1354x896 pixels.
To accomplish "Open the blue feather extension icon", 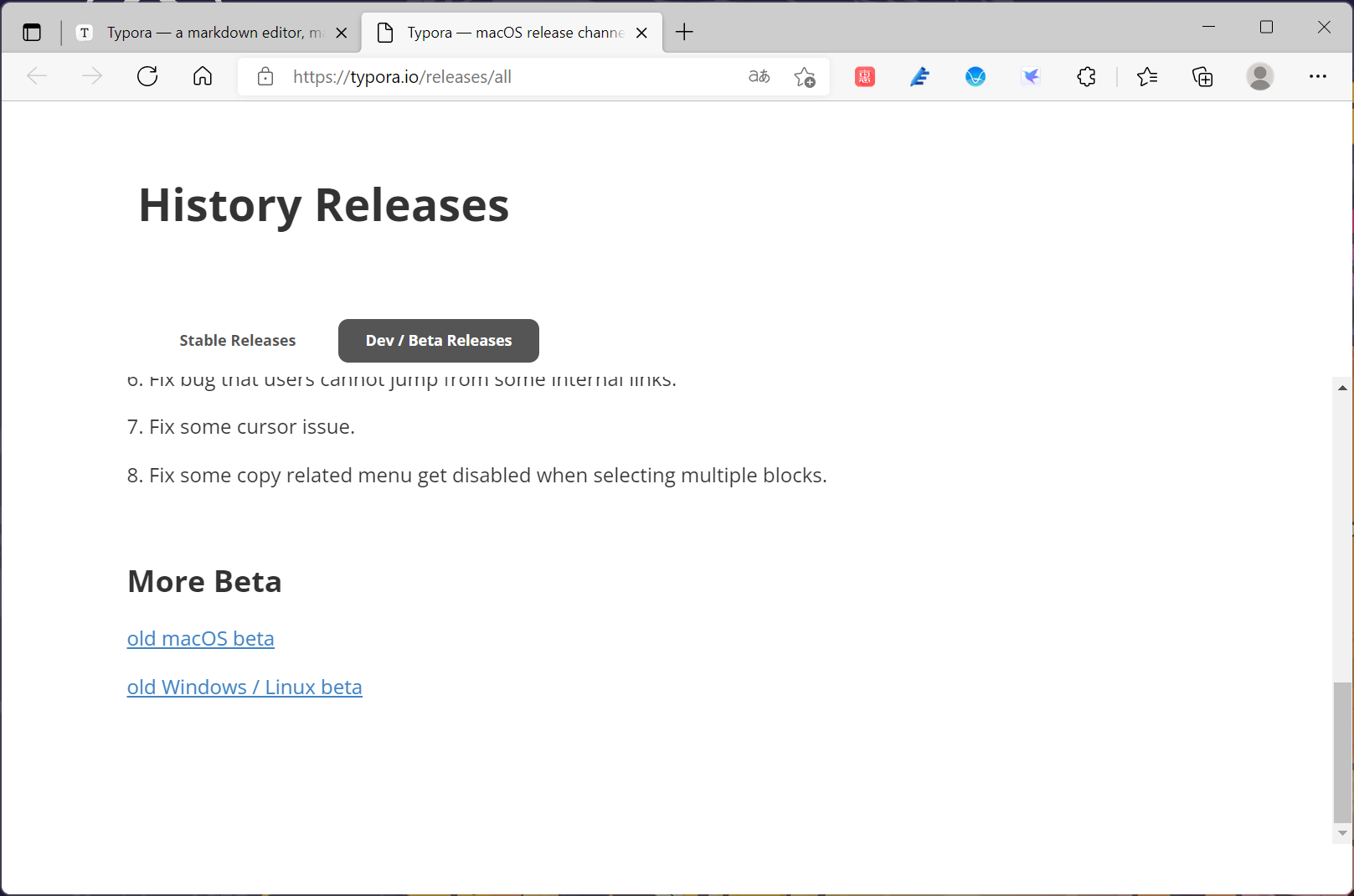I will click(x=920, y=77).
